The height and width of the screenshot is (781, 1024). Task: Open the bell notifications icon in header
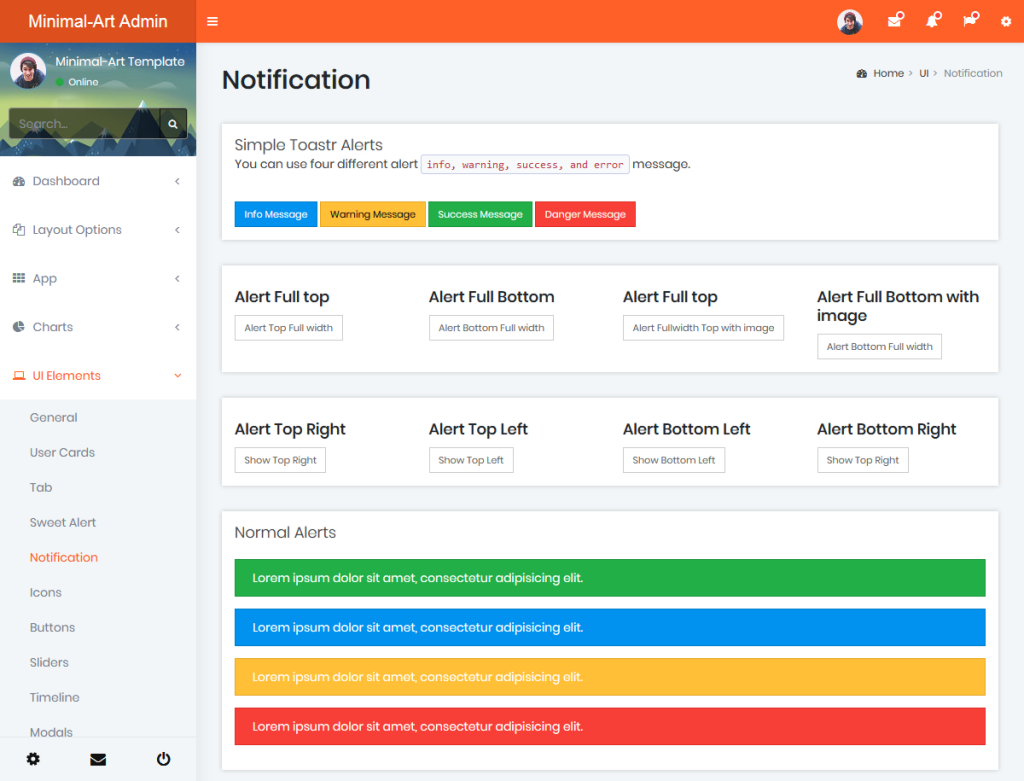pyautogui.click(x=934, y=20)
